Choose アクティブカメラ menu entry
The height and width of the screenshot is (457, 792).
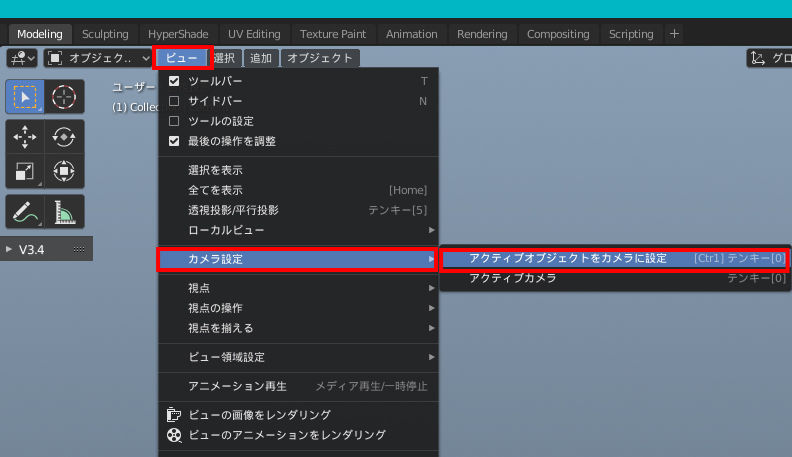pyautogui.click(x=614, y=278)
